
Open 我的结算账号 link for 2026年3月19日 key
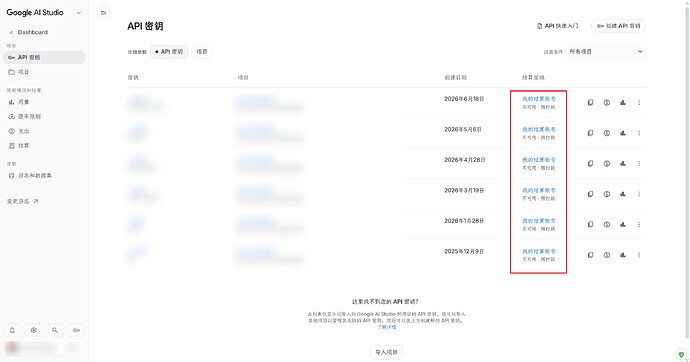click(539, 190)
